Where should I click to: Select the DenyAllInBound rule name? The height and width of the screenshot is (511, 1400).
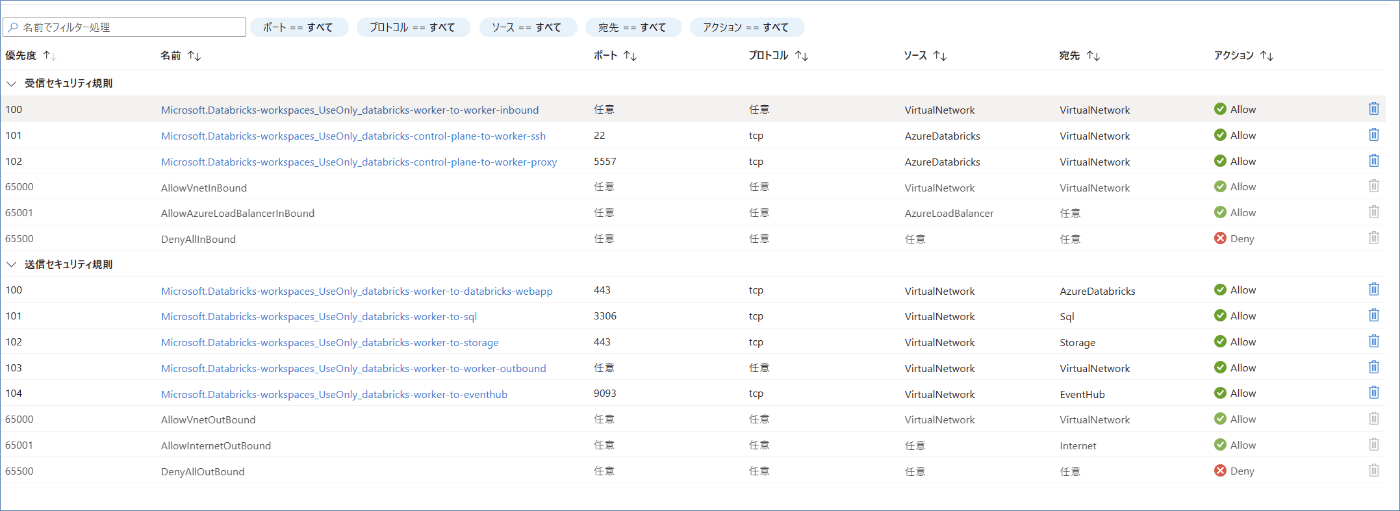199,239
